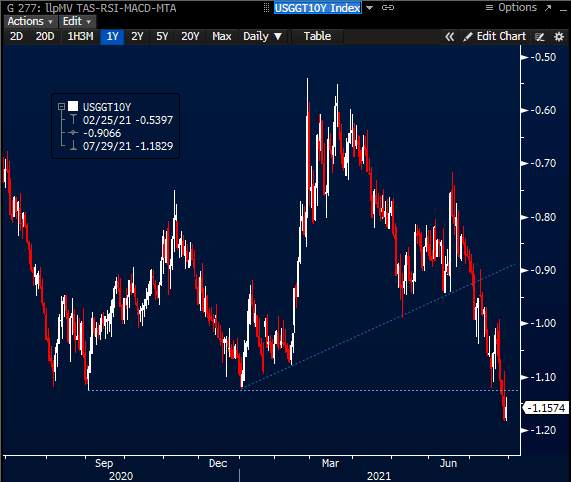Click the -0.9066 average value in legend
This screenshot has width=571, height=482.
102,133
